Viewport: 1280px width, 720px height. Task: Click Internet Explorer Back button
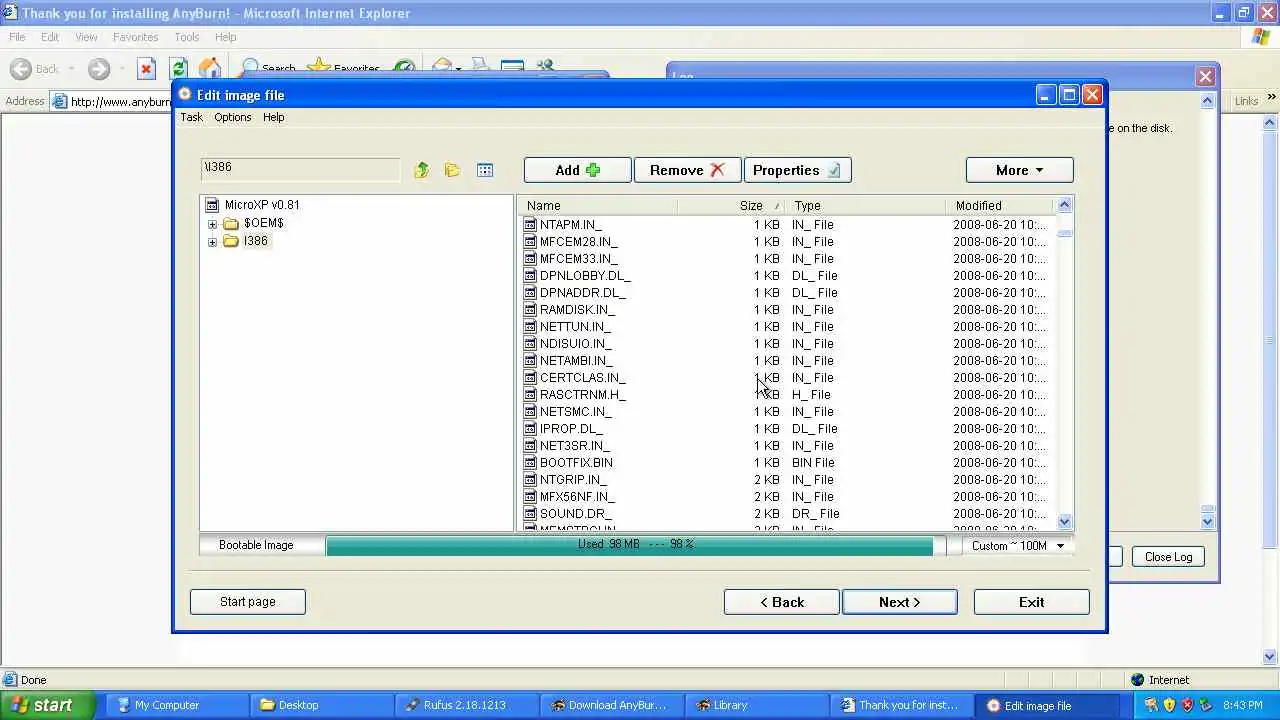tap(35, 68)
